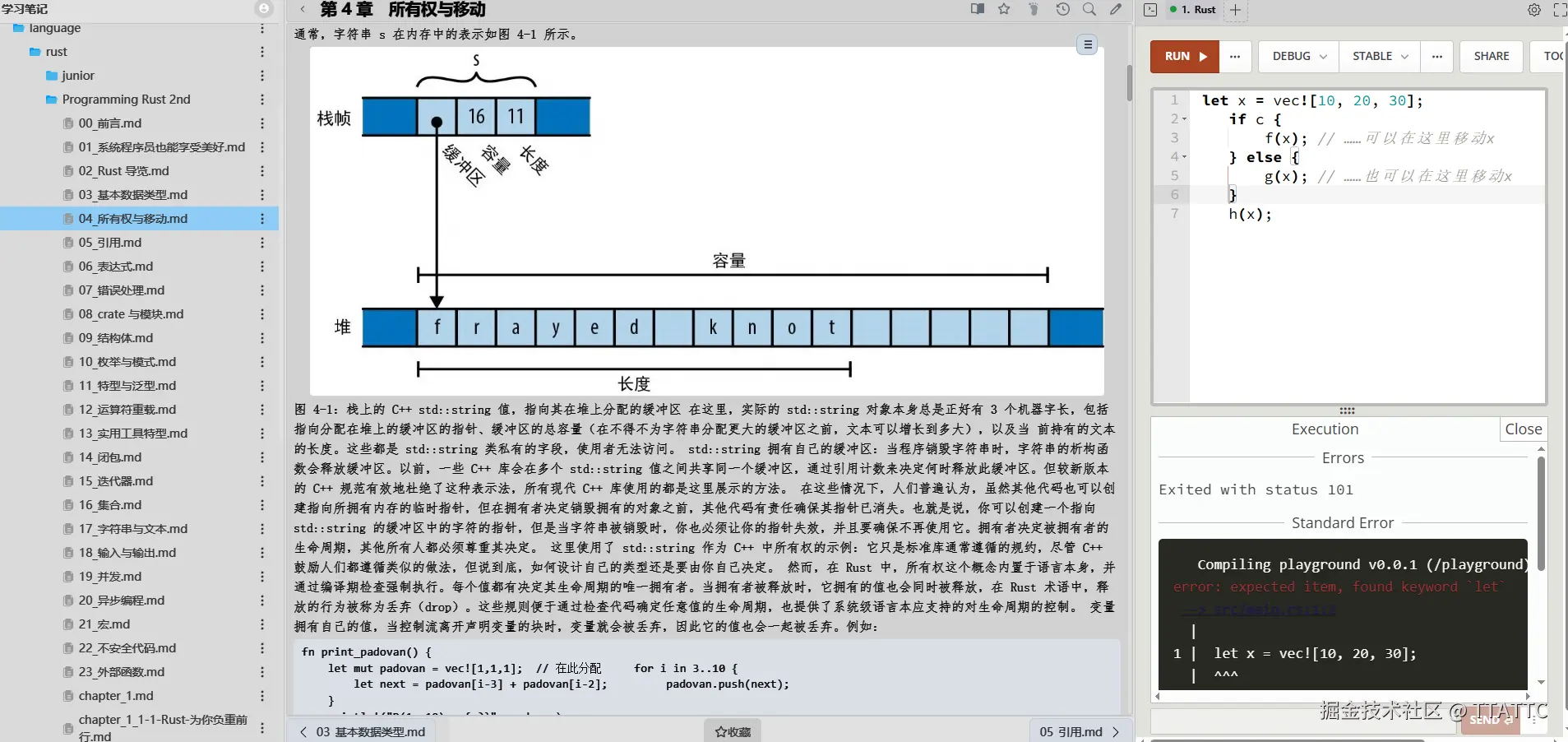Open the kebab menu for 04_所有权与移动.md

(x=261, y=219)
